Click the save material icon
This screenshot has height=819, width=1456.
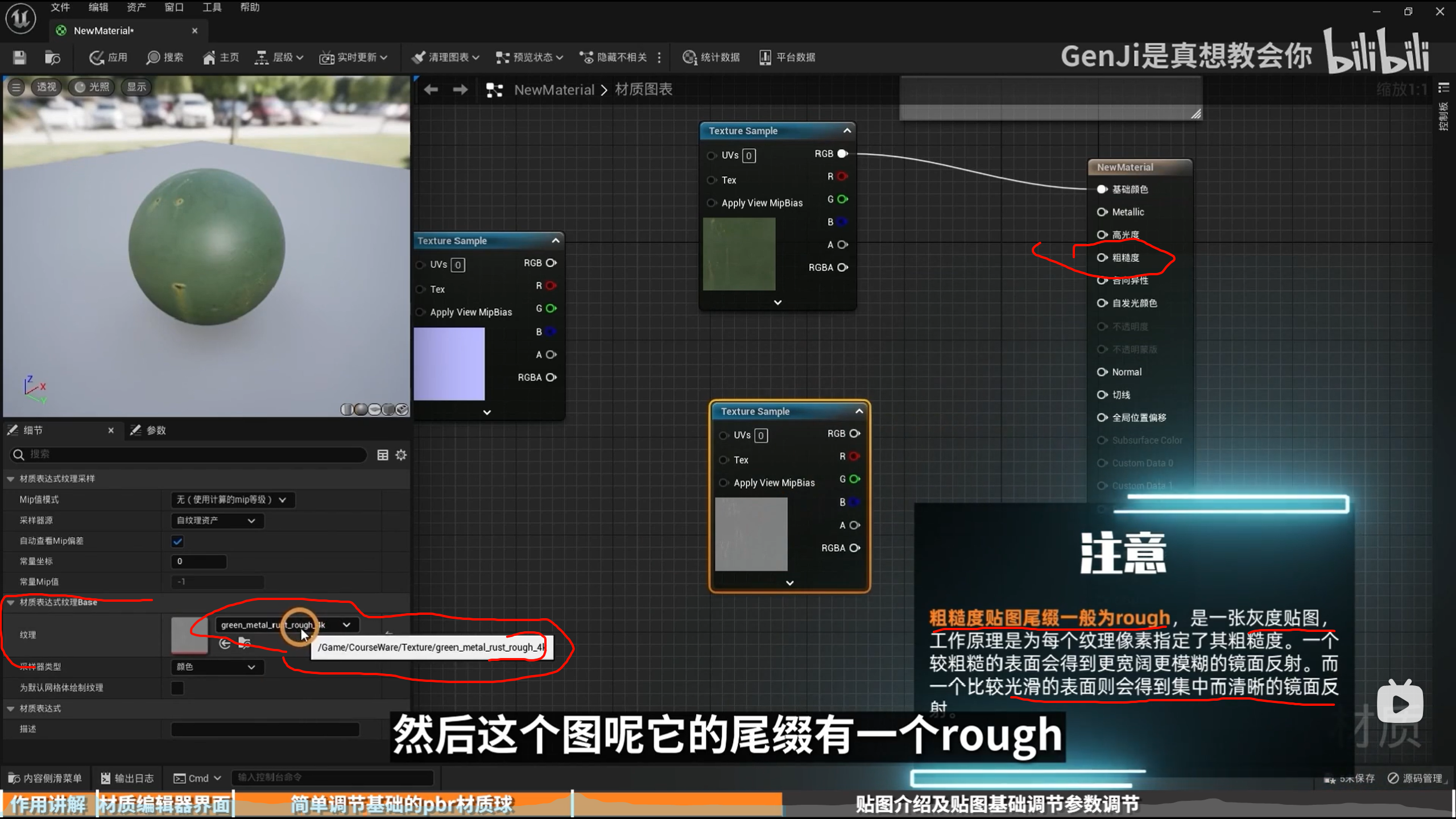19,57
